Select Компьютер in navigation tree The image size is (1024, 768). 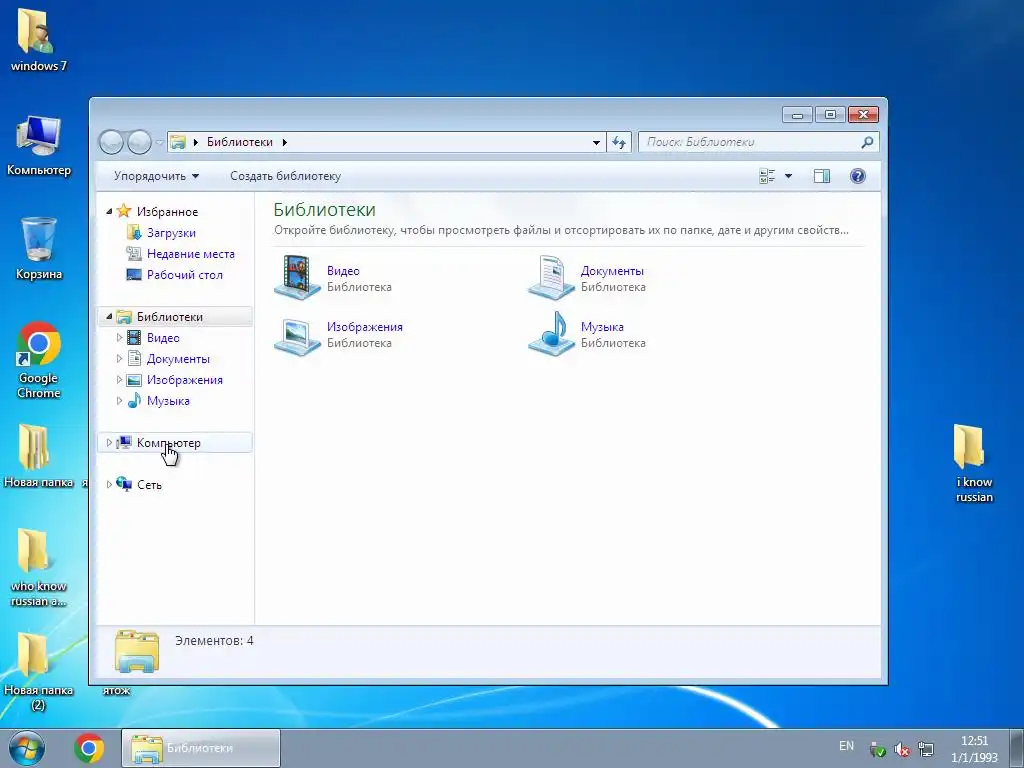(168, 443)
